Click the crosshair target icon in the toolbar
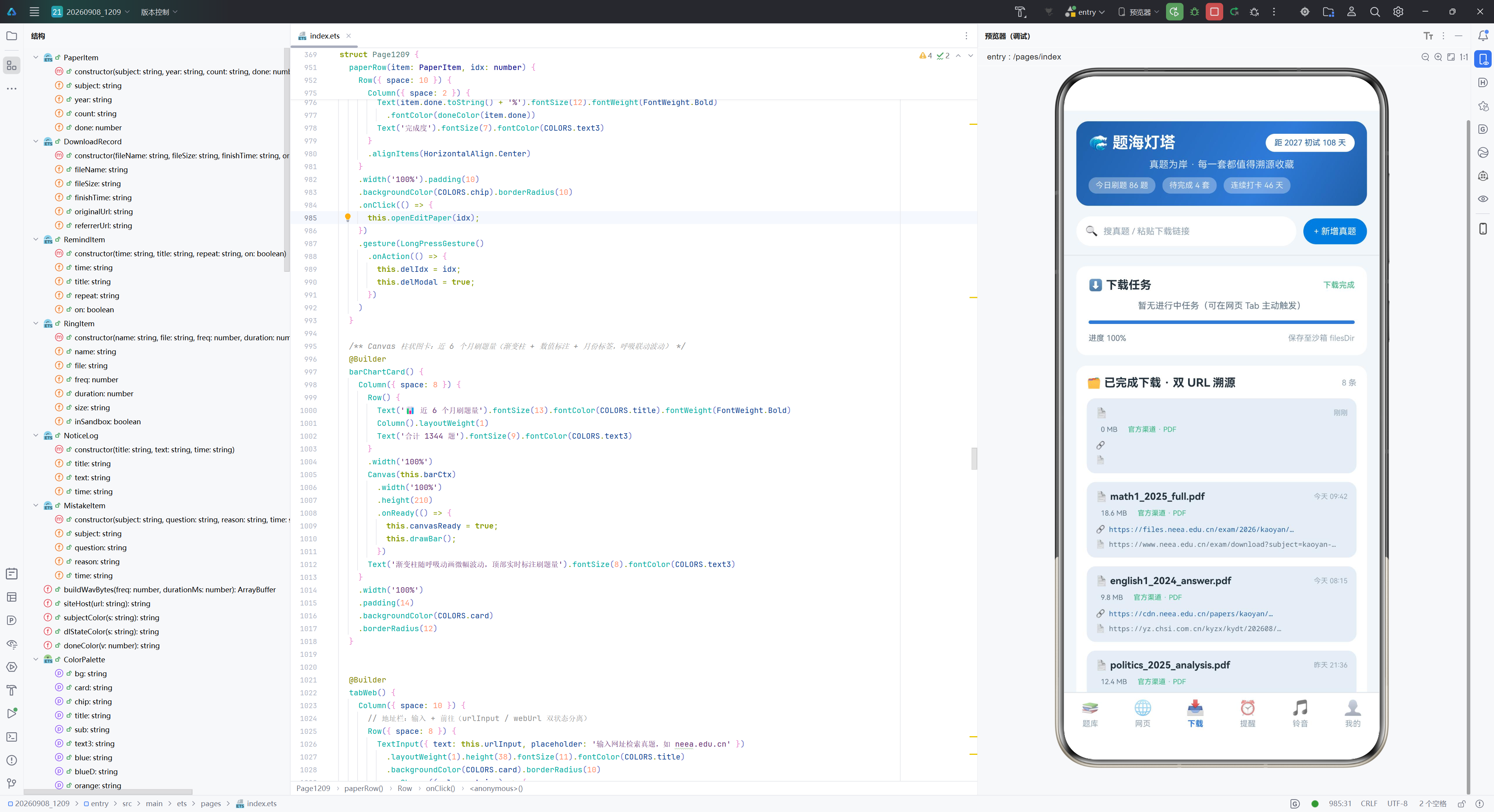The image size is (1494, 812). click(x=1305, y=12)
